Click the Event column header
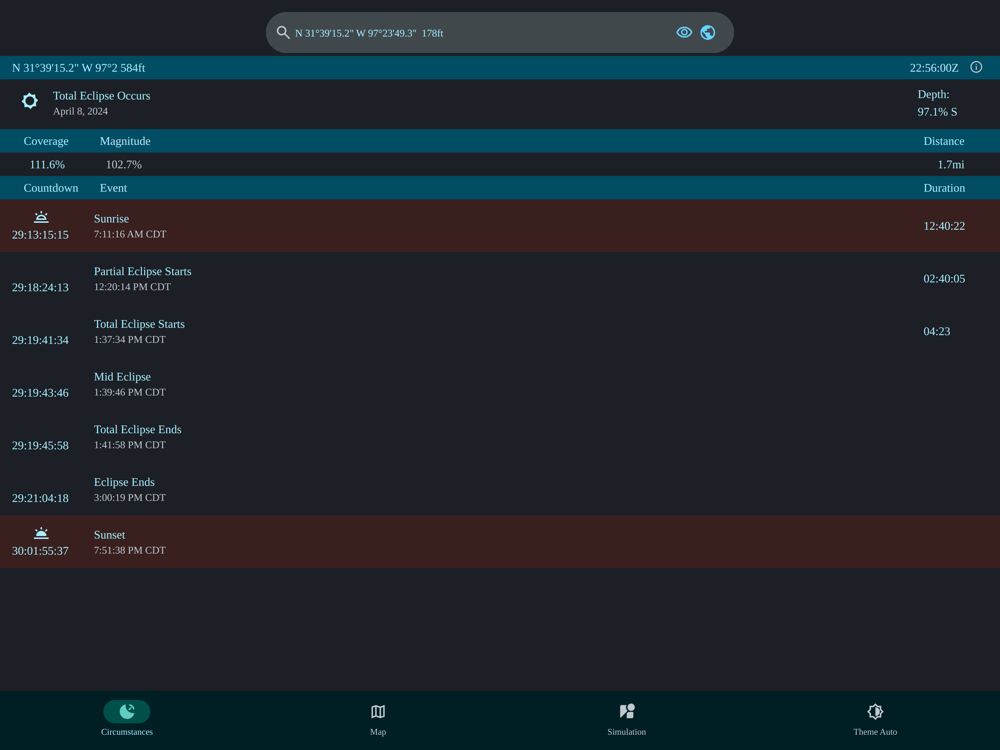Screen dimensions: 1000x750 tap(114, 188)
